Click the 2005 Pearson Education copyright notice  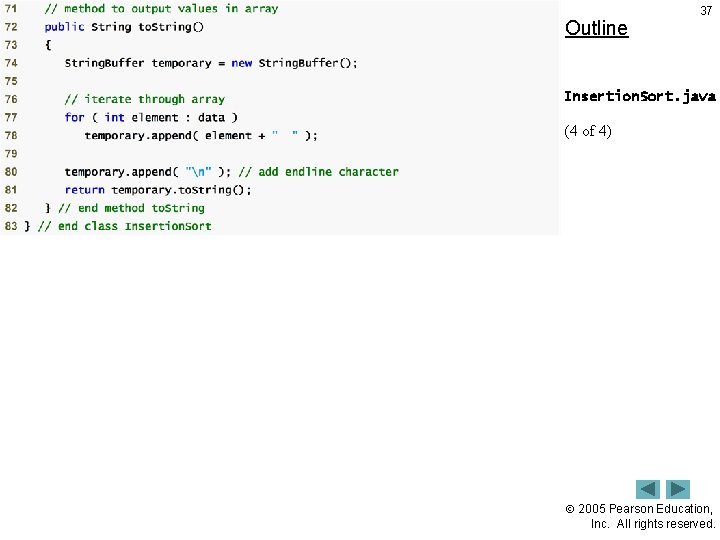click(x=641, y=516)
